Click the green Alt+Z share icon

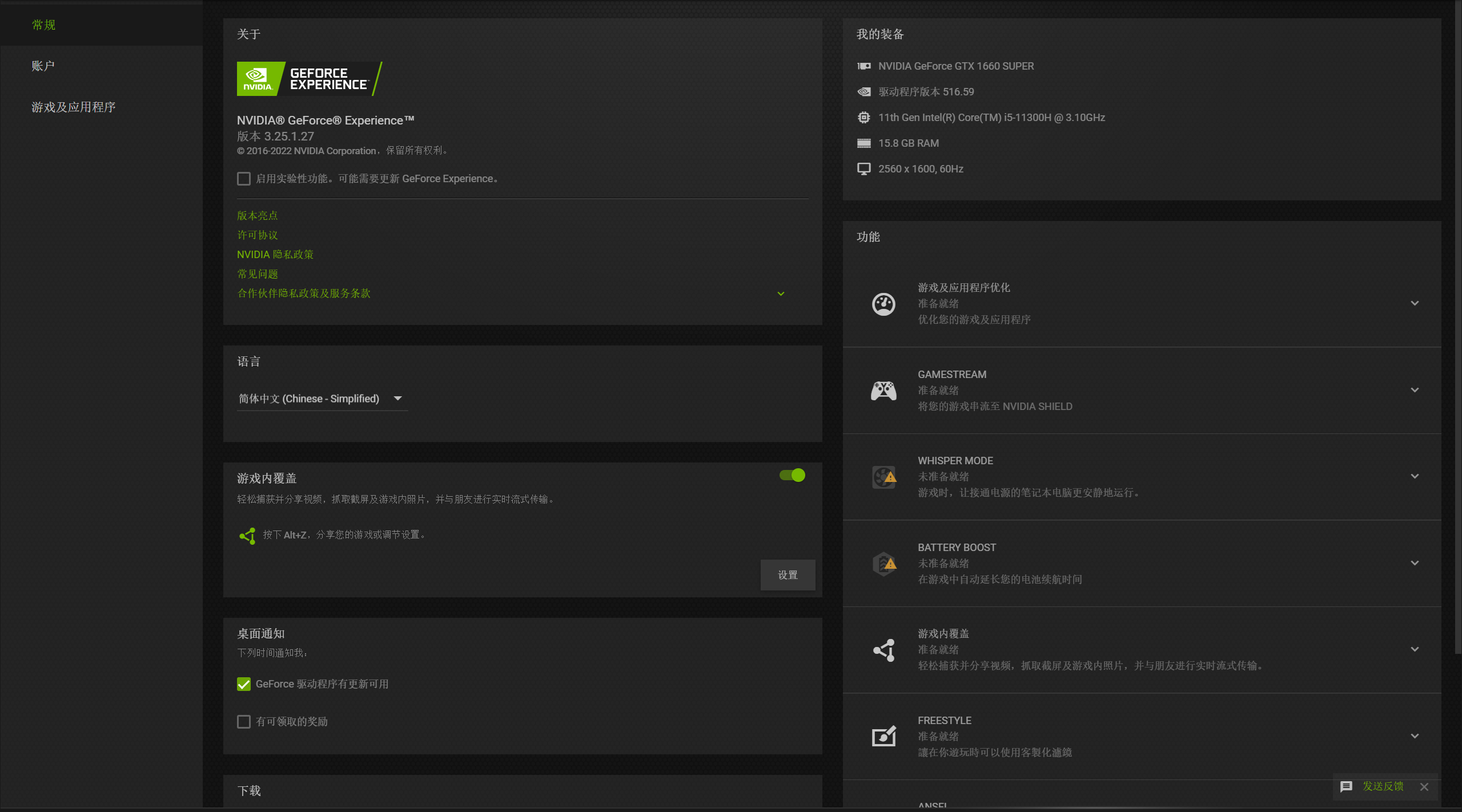pos(247,536)
